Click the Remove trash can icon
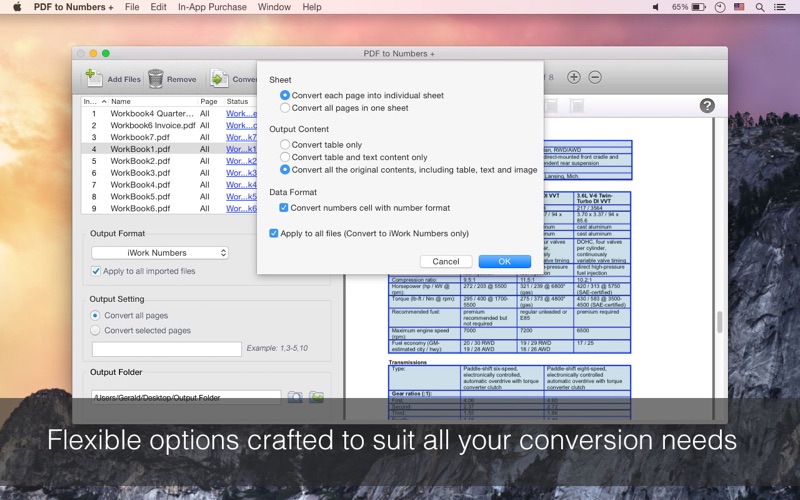The height and width of the screenshot is (500, 800). point(156,79)
